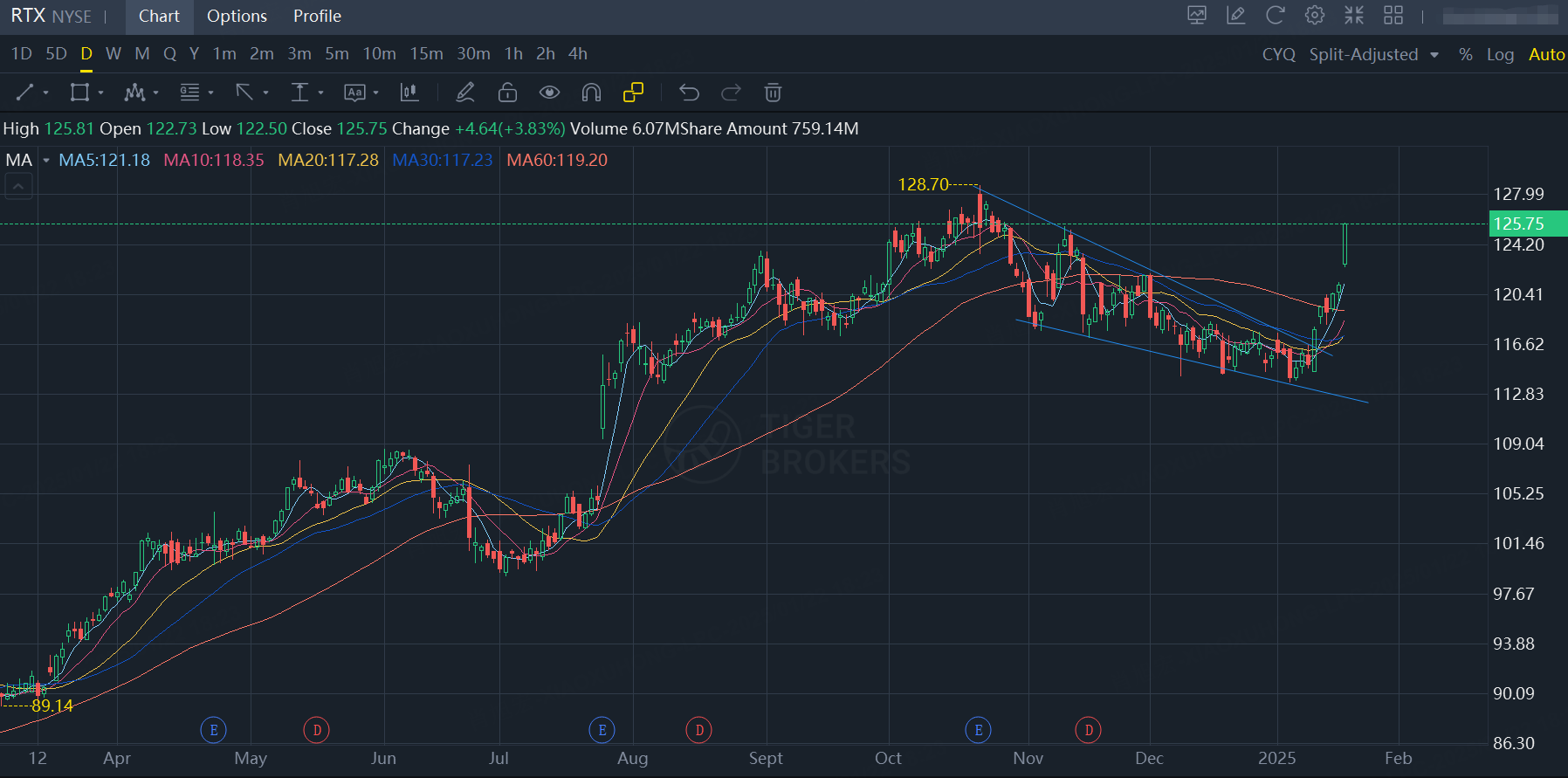The width and height of the screenshot is (1568, 778).
Task: Select the 30m interval
Action: click(x=474, y=54)
